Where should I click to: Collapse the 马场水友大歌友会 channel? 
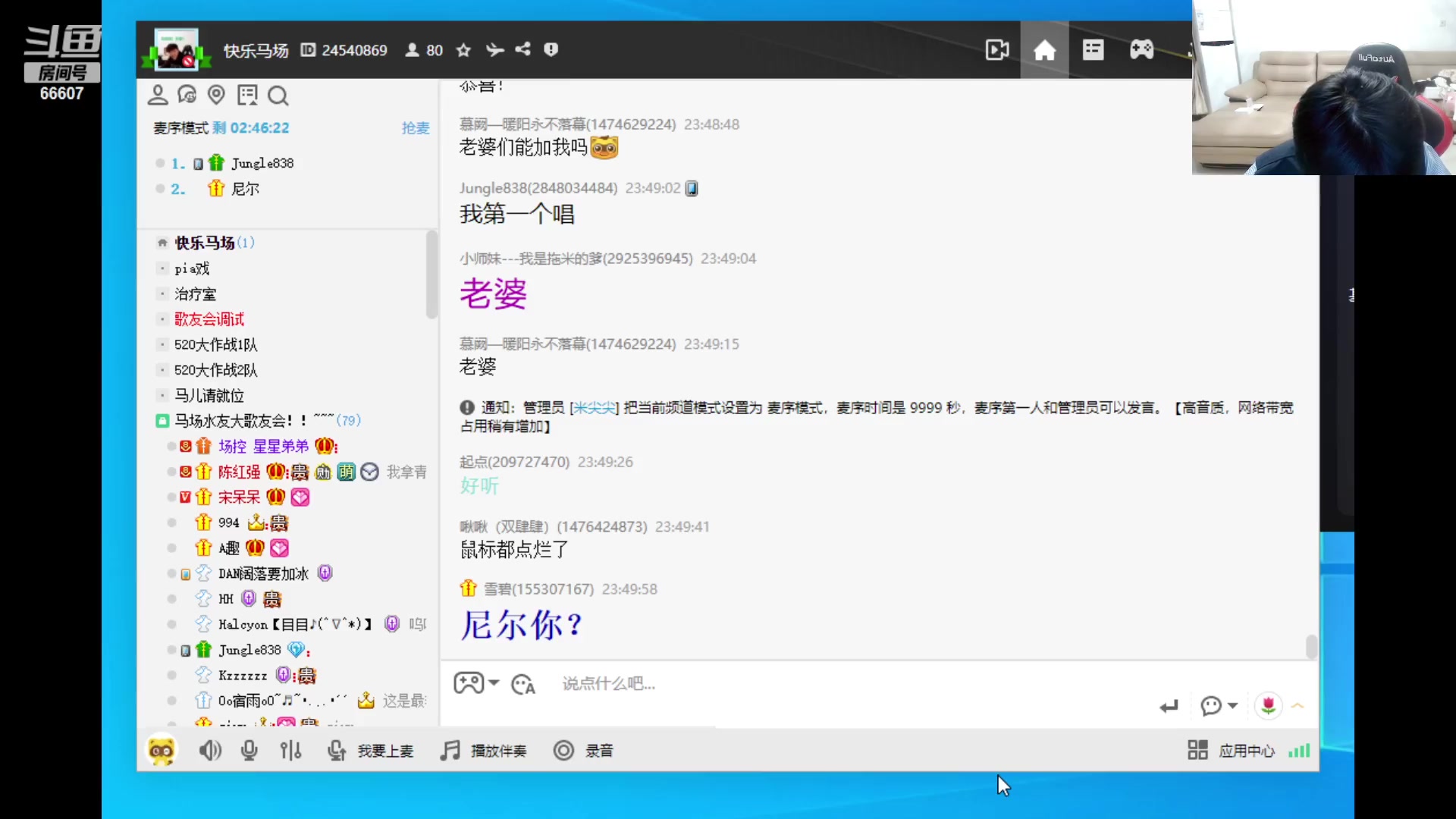(x=162, y=420)
